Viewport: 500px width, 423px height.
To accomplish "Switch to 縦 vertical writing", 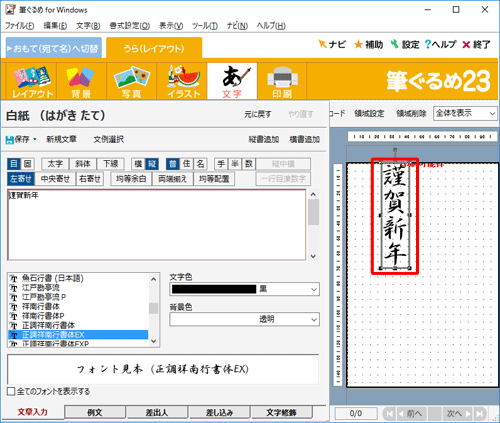I will click(152, 164).
